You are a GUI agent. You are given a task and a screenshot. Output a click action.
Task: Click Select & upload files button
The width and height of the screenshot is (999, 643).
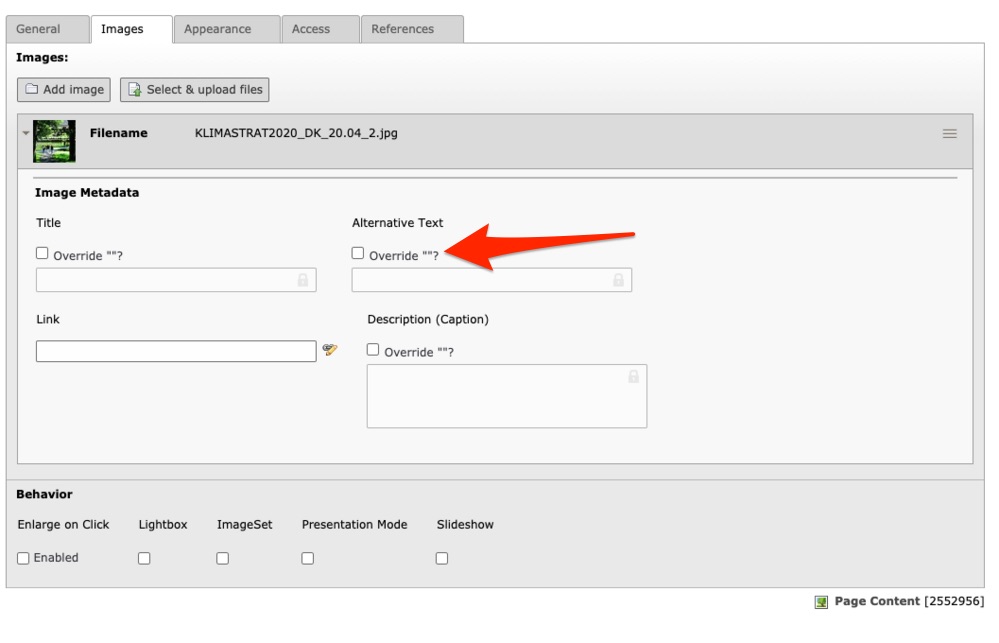pyautogui.click(x=194, y=90)
